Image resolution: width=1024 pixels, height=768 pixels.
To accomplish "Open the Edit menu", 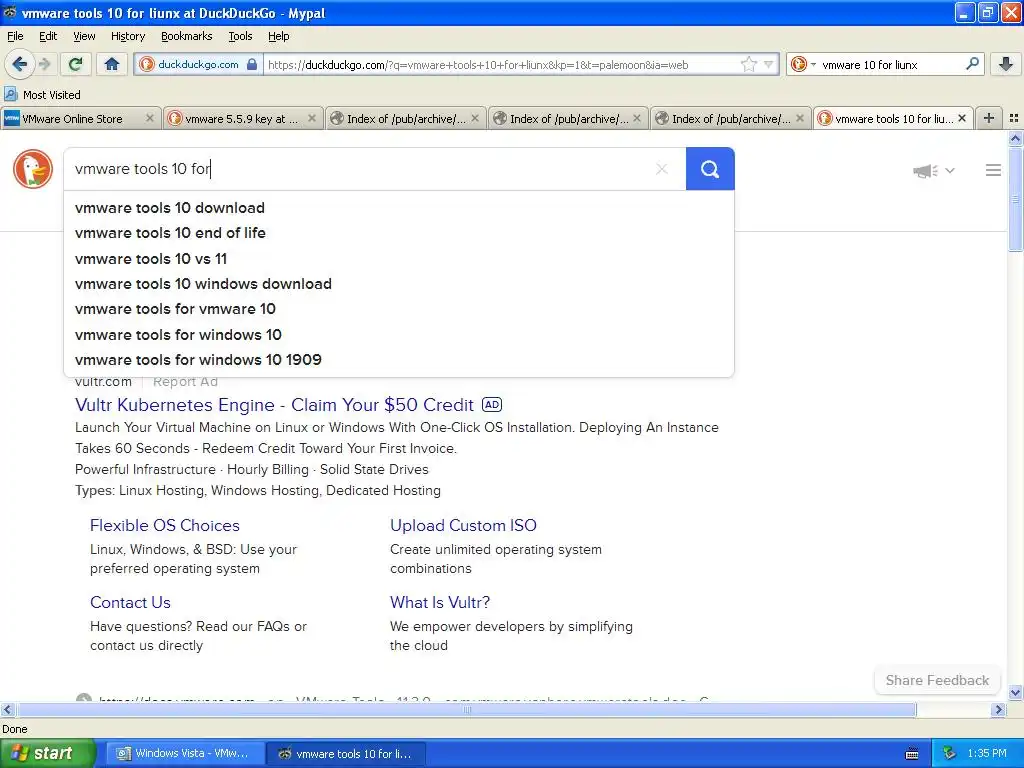I will 48,36.
